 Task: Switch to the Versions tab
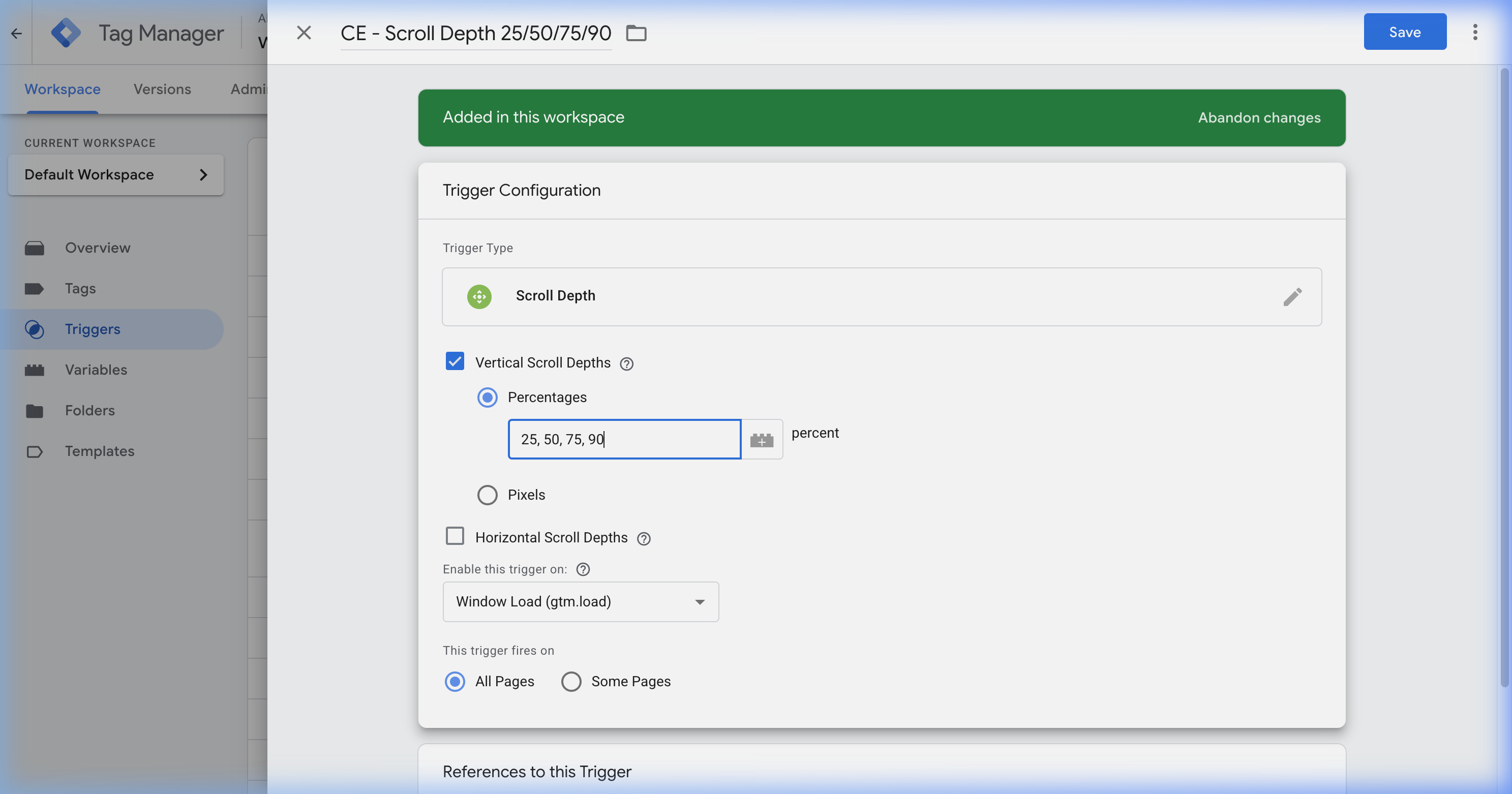[x=162, y=88]
